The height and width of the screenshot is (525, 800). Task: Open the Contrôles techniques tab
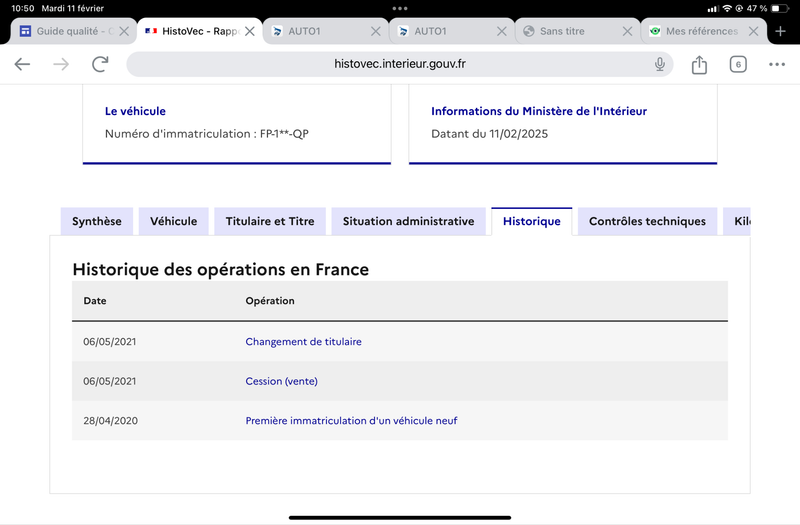click(647, 221)
